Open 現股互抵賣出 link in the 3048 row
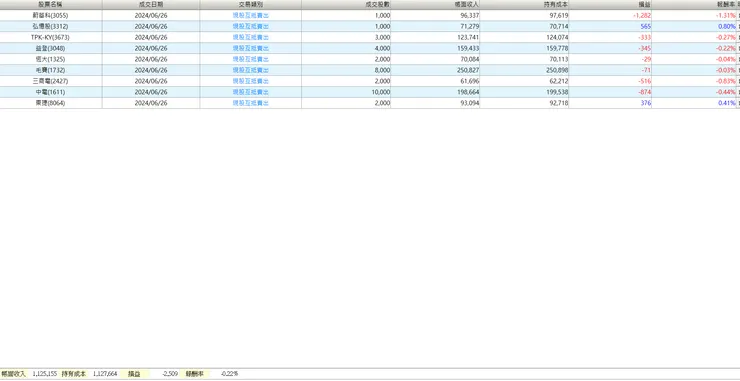The width and height of the screenshot is (740, 381). pyautogui.click(x=251, y=48)
